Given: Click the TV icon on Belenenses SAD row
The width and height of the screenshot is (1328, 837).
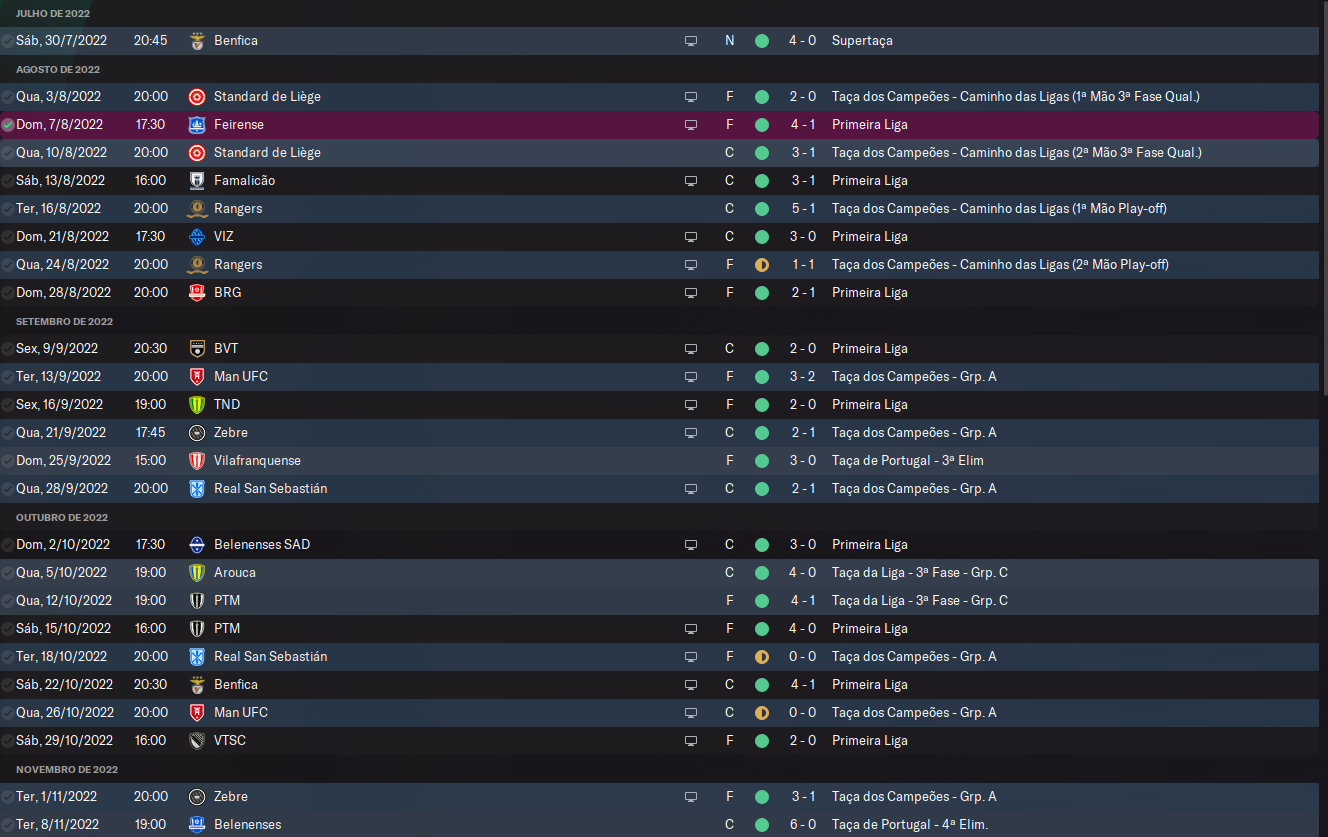Looking at the screenshot, I should (x=690, y=545).
